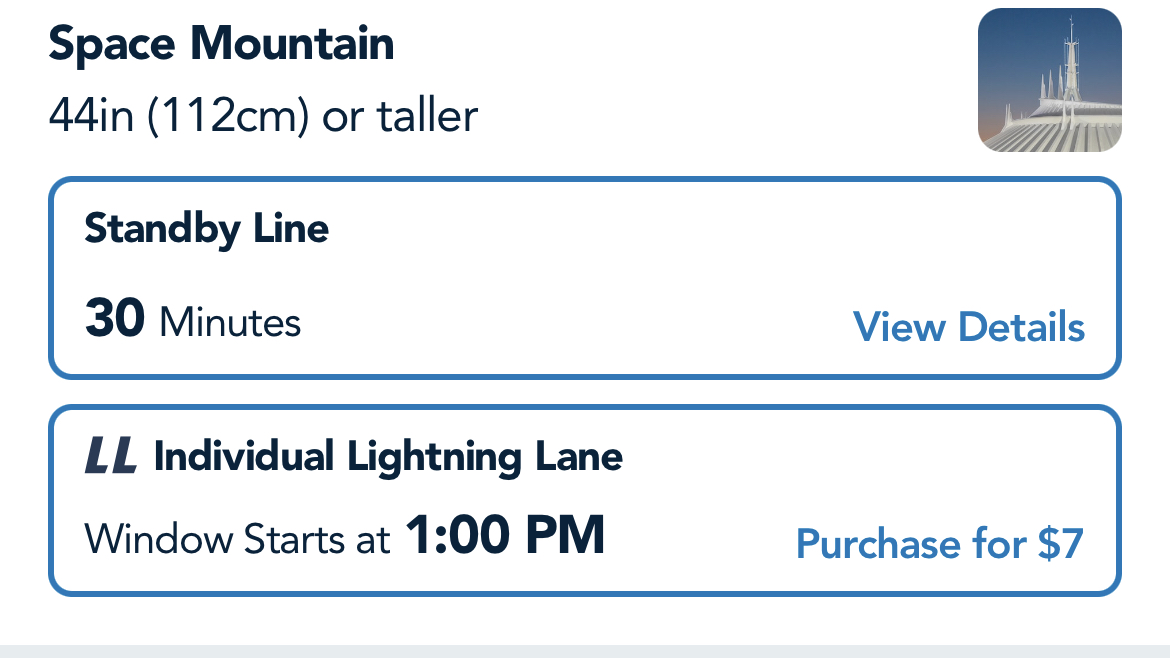
Task: Select the Individual Lightning Lane heading
Action: point(388,457)
